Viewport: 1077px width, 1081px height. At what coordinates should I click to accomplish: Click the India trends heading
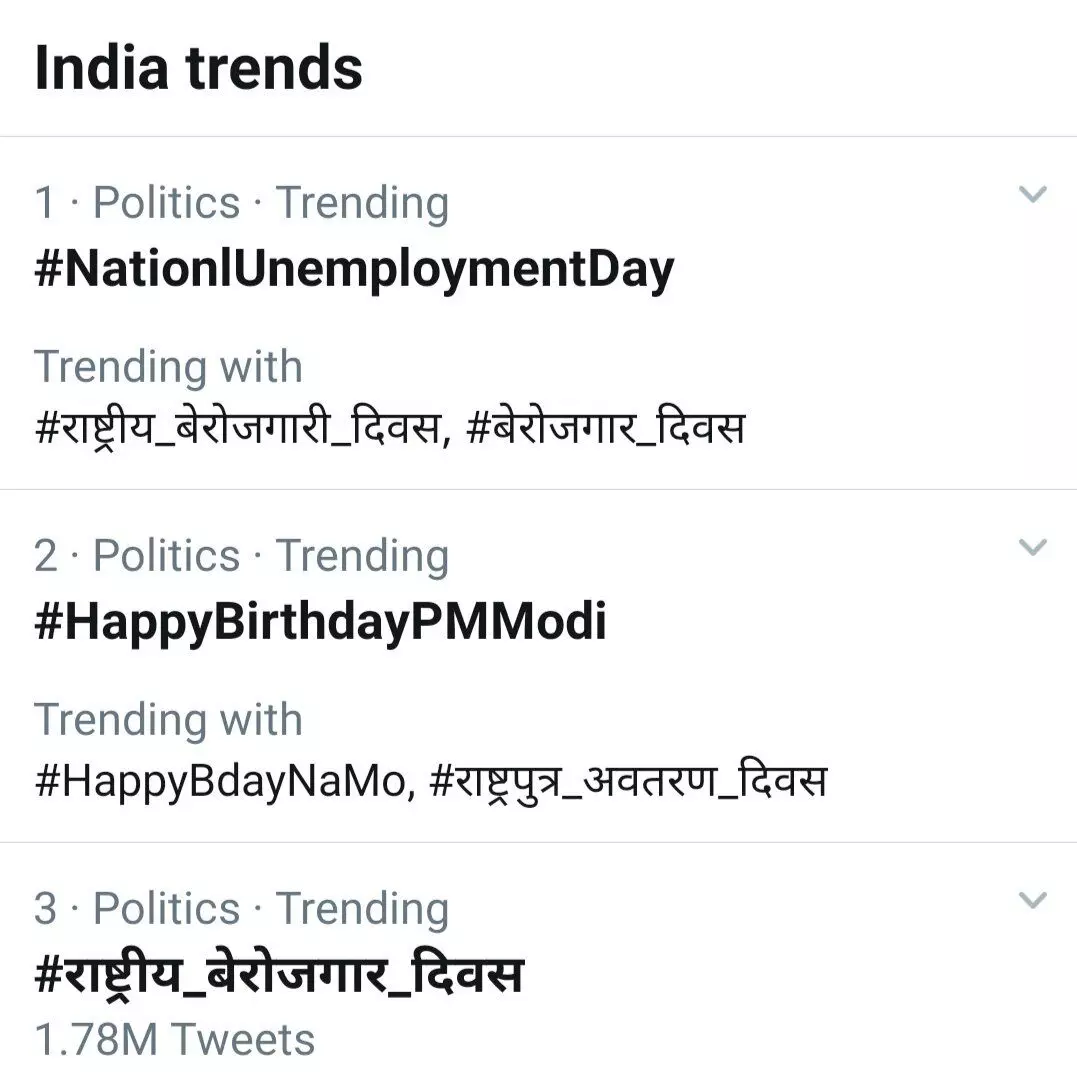pyautogui.click(x=198, y=68)
